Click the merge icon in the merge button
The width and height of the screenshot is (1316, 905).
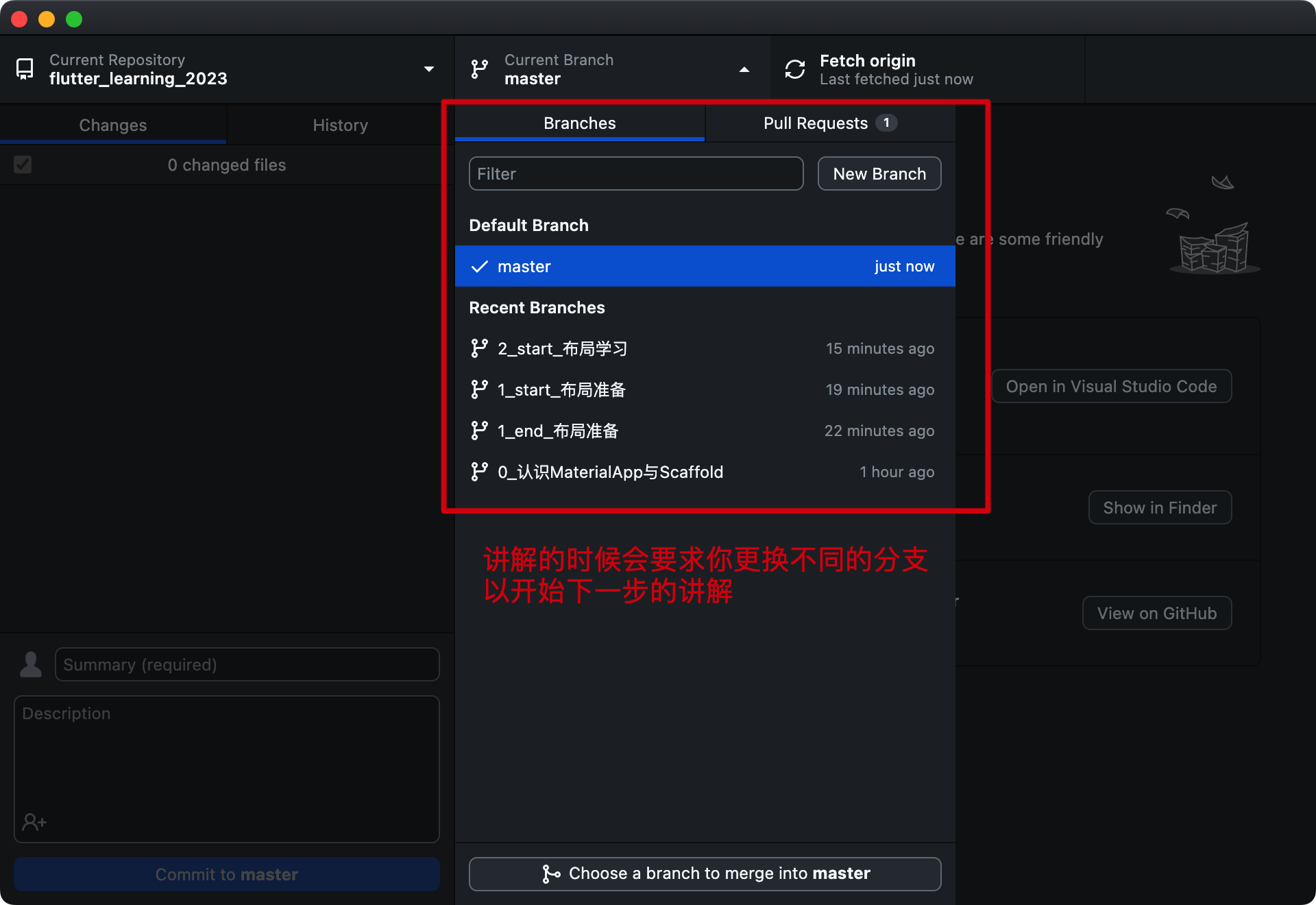point(550,873)
